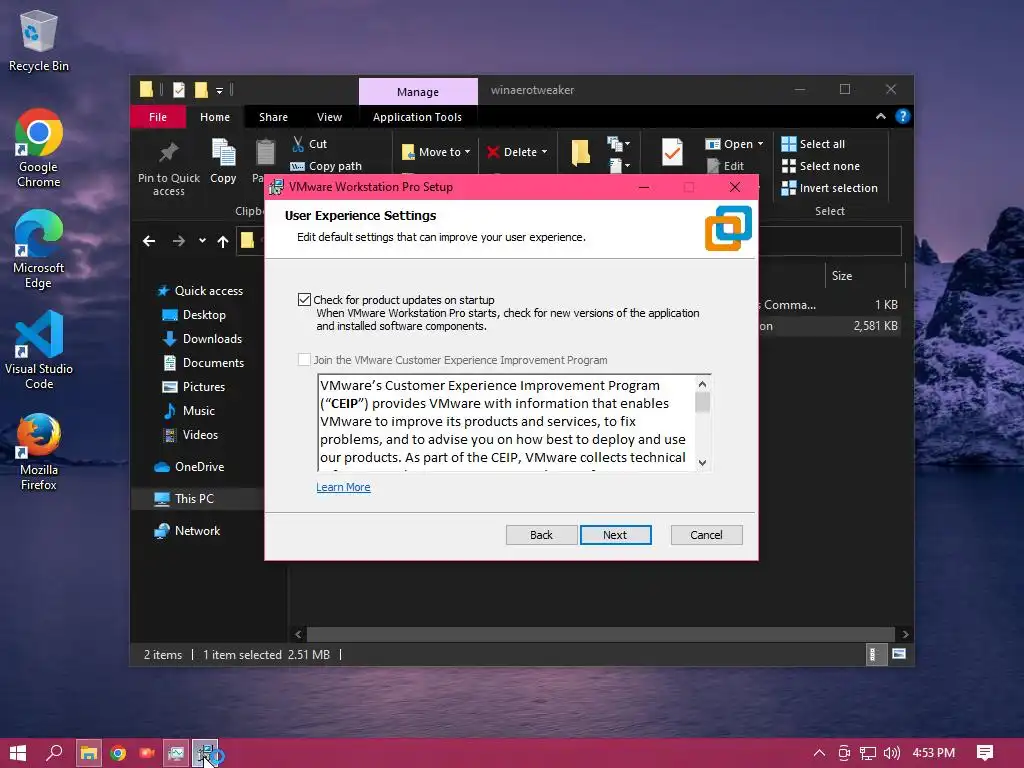Open Visual Studio Code desktop shortcut

(x=39, y=350)
